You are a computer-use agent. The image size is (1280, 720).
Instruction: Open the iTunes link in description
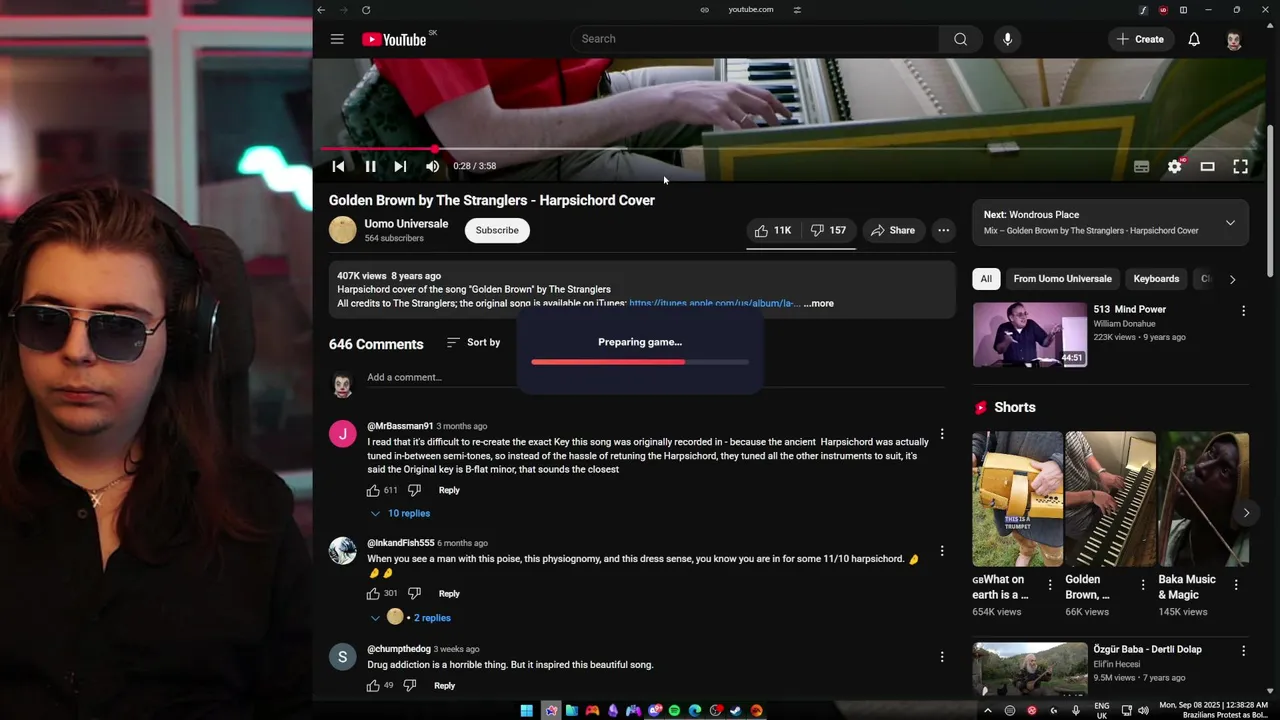click(x=714, y=304)
